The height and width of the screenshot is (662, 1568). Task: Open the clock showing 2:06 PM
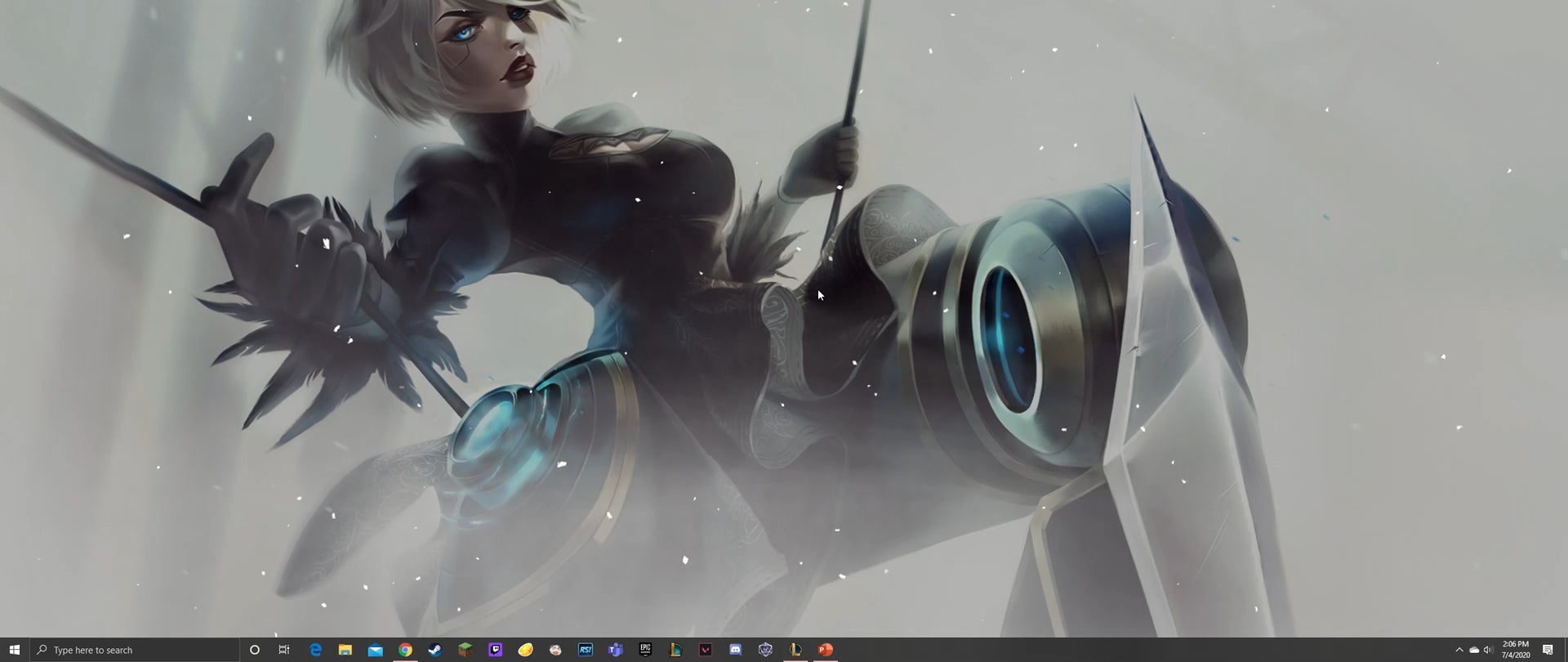1516,650
